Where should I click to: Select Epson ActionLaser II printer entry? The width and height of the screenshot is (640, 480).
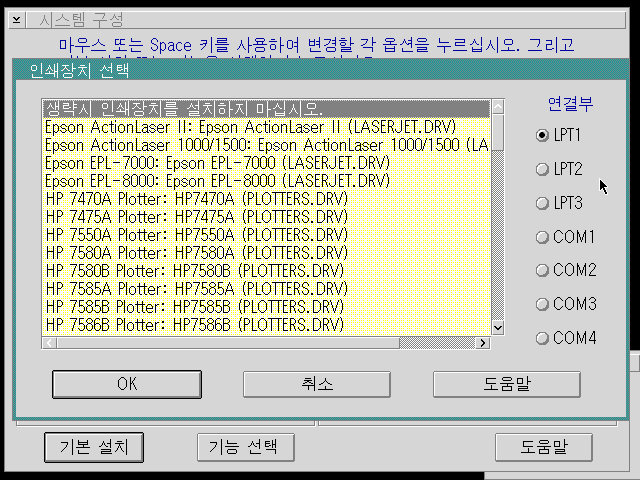(x=267, y=127)
